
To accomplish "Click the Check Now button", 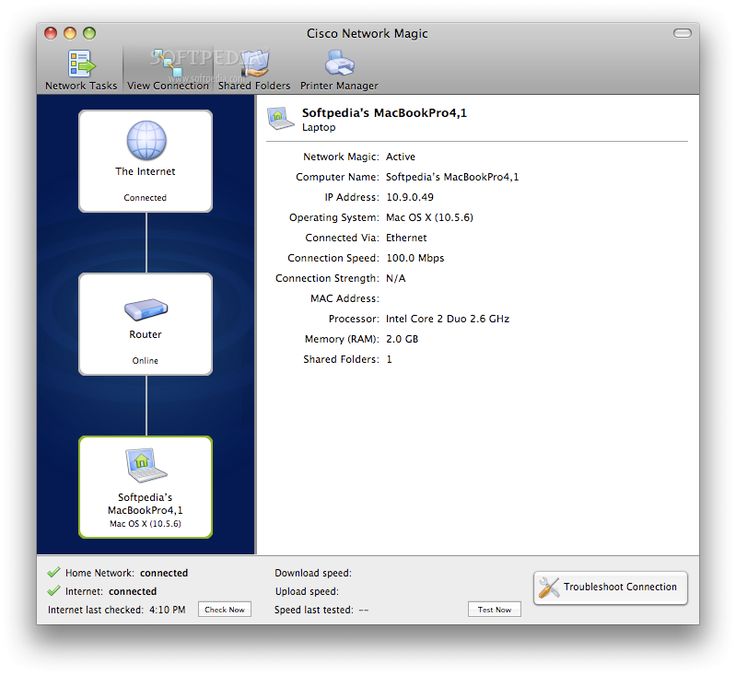I will pos(224,609).
